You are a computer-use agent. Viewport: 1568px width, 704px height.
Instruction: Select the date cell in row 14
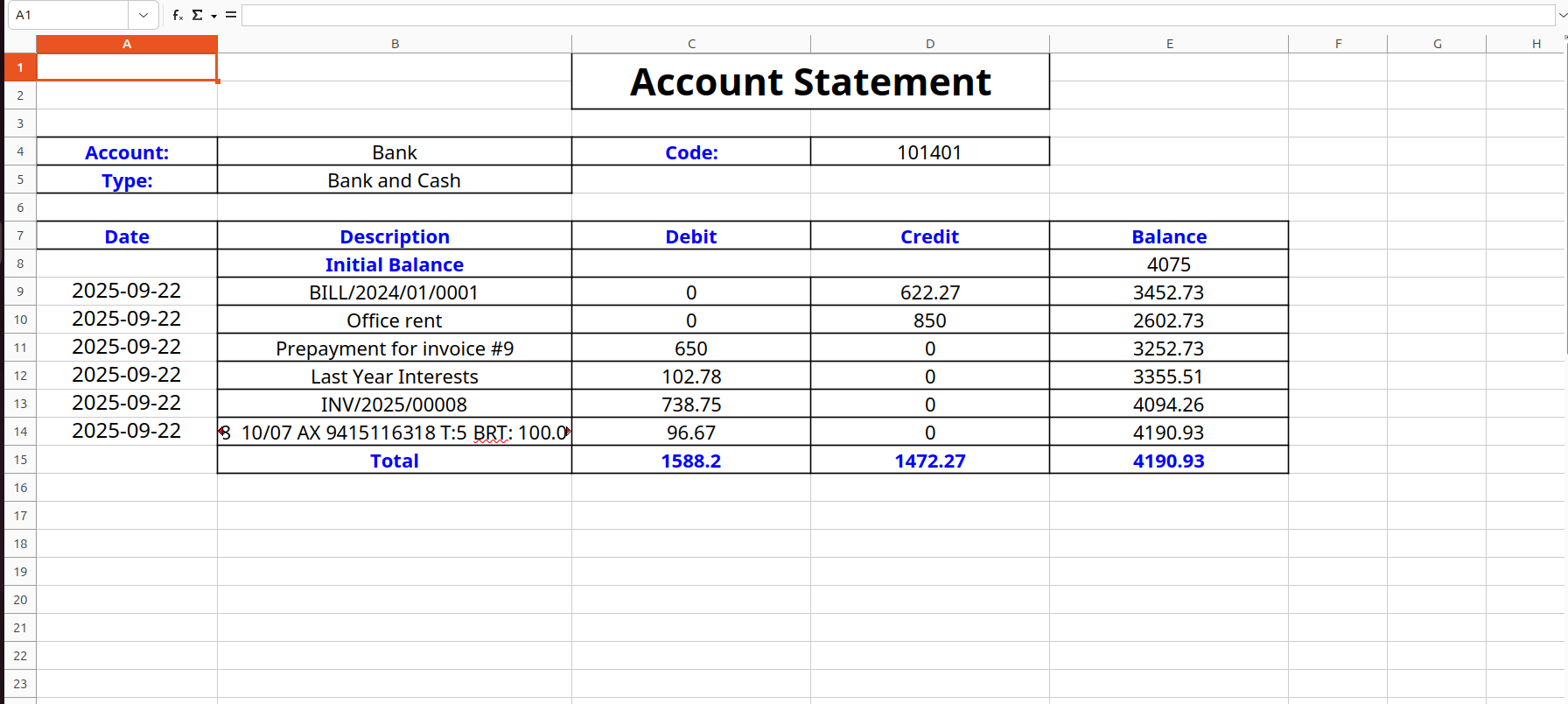tap(127, 432)
